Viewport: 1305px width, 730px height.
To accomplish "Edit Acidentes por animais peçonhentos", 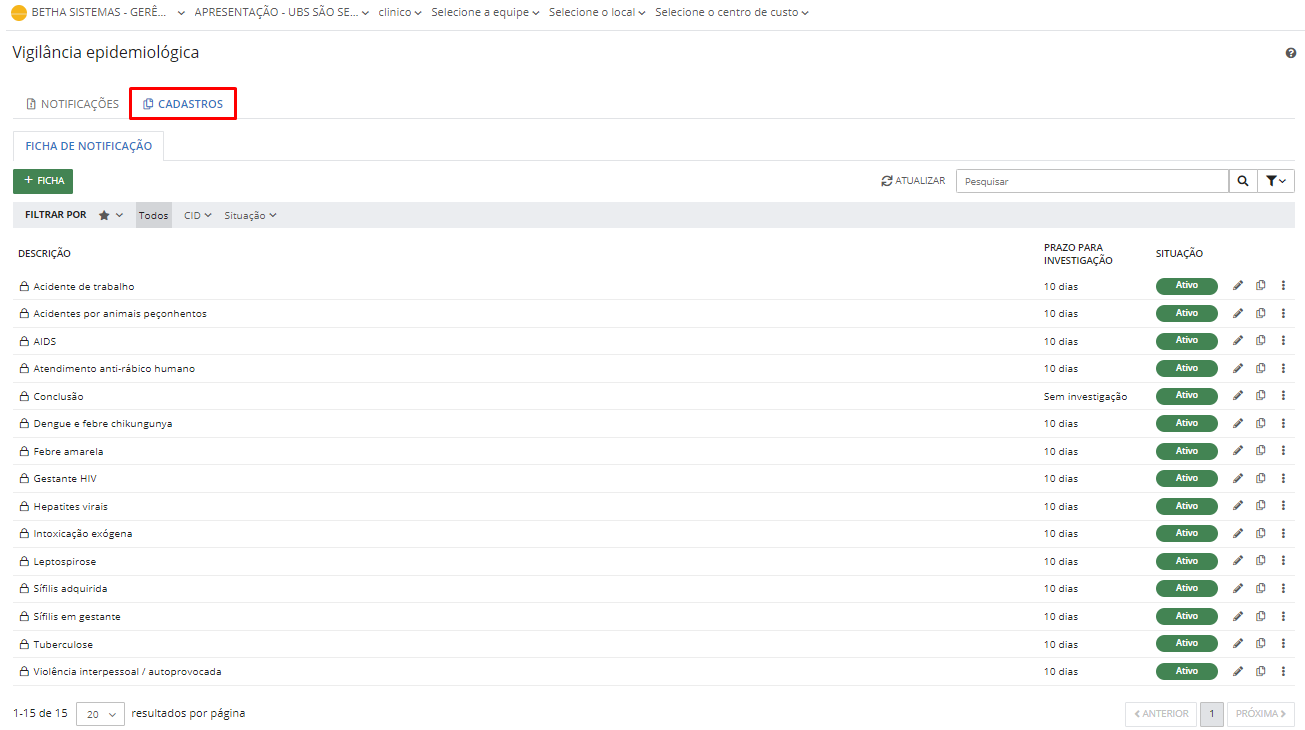I will click(x=1238, y=313).
